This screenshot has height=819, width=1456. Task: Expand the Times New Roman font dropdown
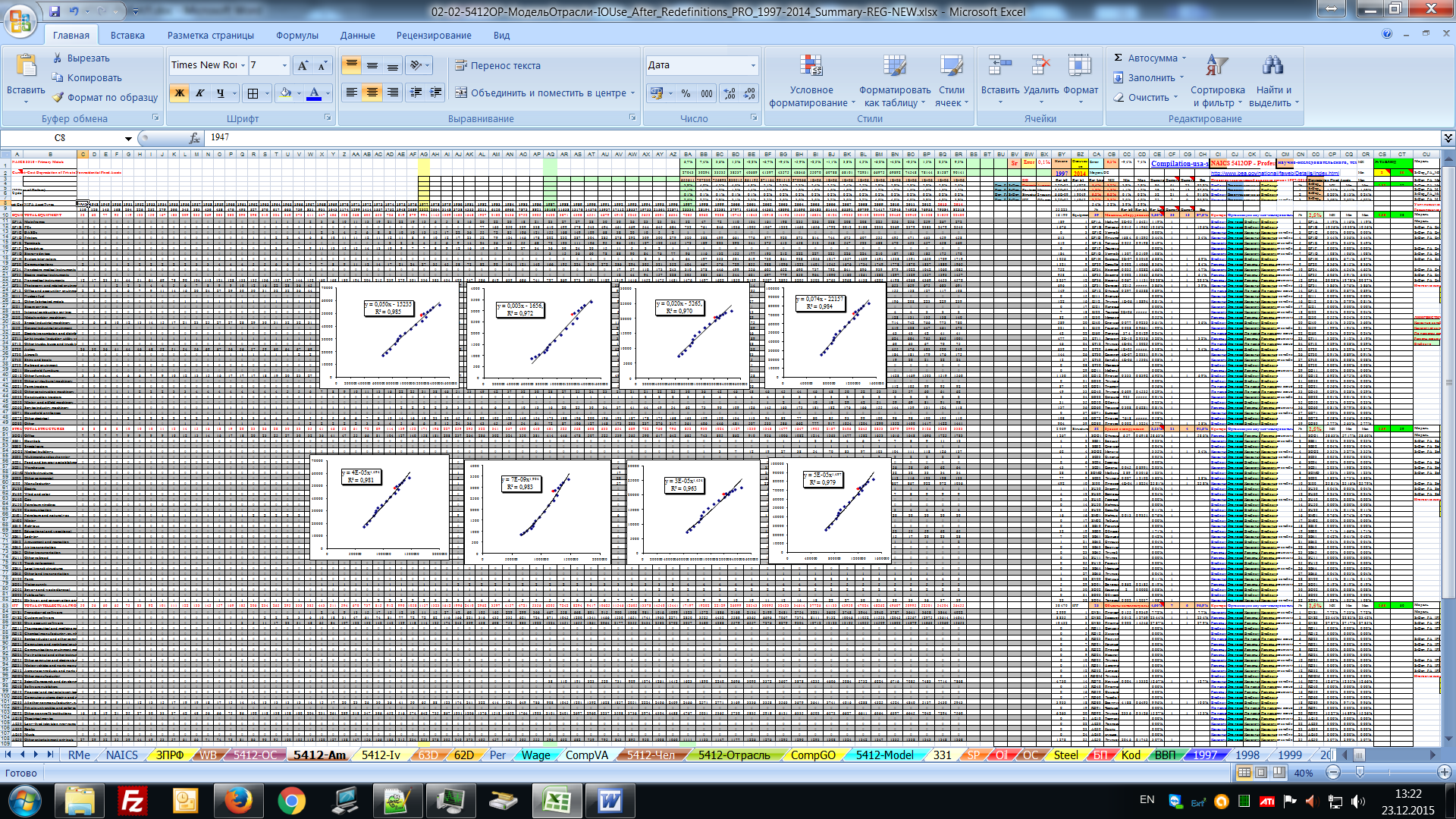click(x=243, y=65)
